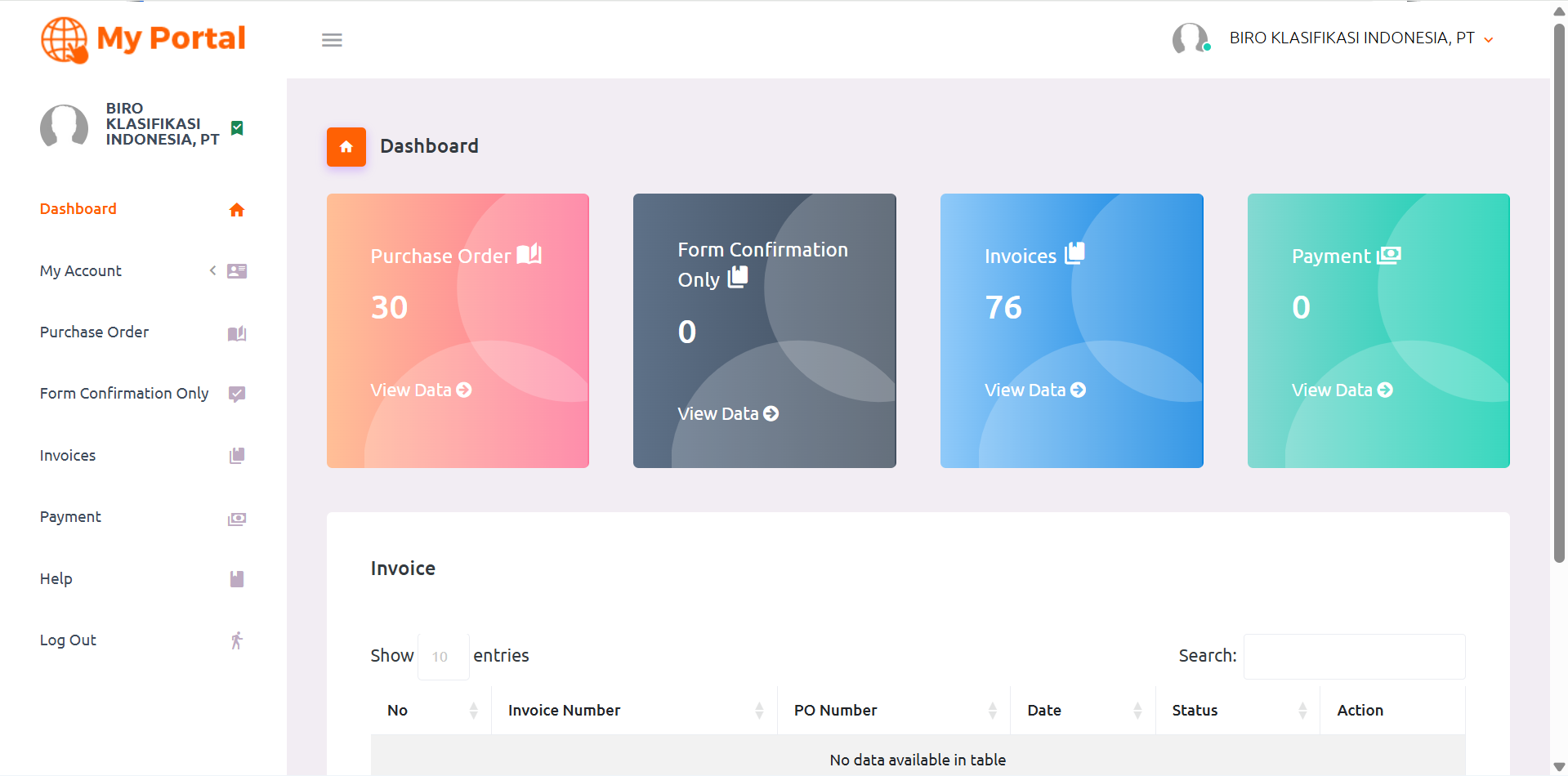Click the money icon on Payment card
The height and width of the screenshot is (776, 1568).
click(x=1389, y=256)
